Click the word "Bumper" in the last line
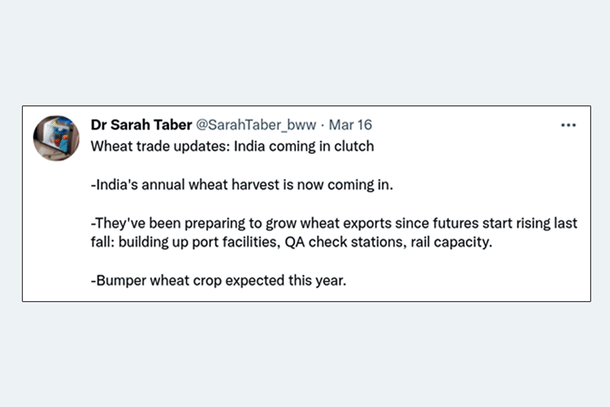 click(x=119, y=280)
